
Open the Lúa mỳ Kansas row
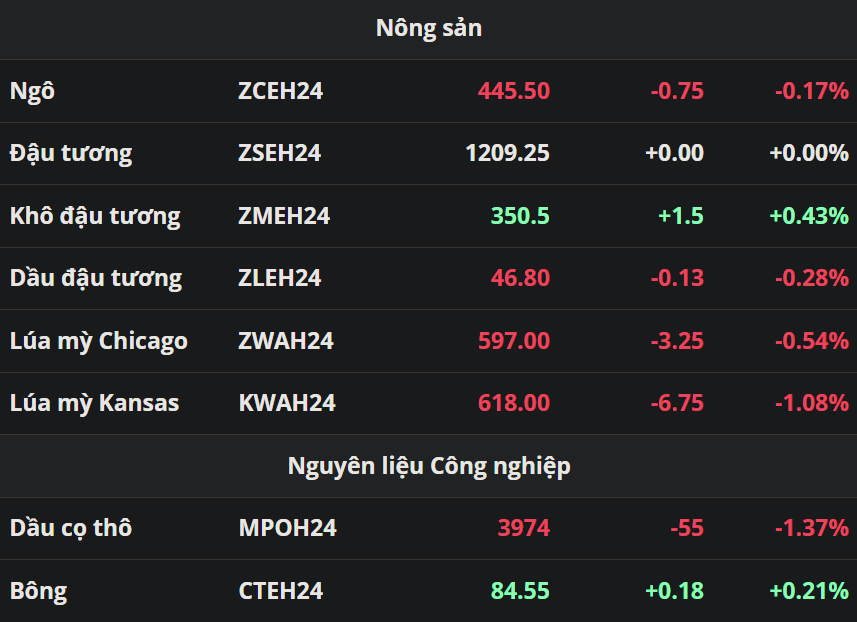[94, 403]
